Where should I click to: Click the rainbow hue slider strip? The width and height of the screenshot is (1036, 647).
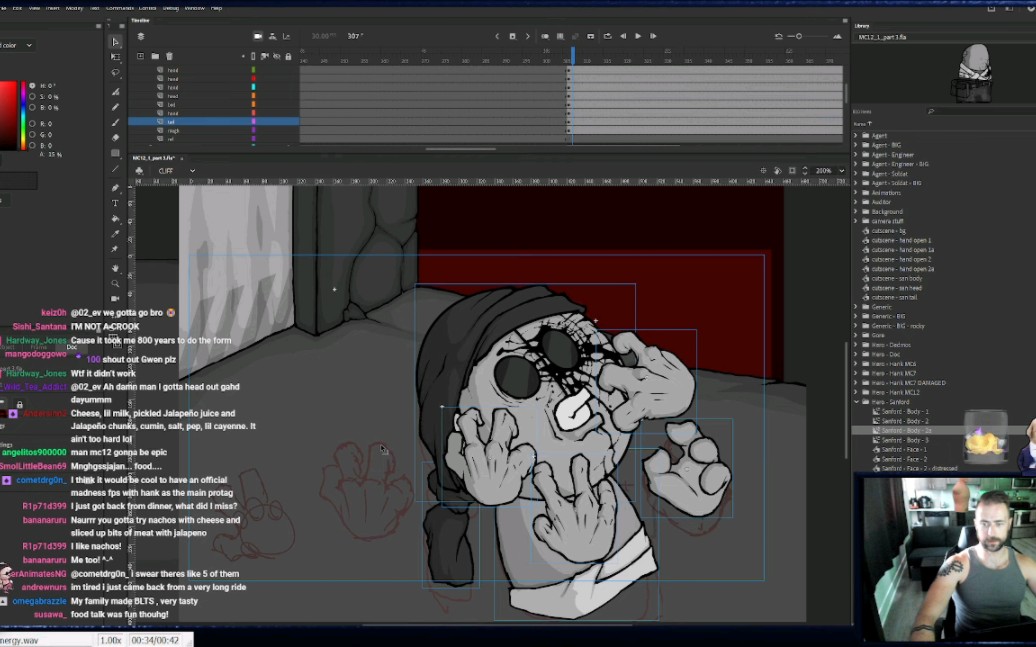[24, 116]
